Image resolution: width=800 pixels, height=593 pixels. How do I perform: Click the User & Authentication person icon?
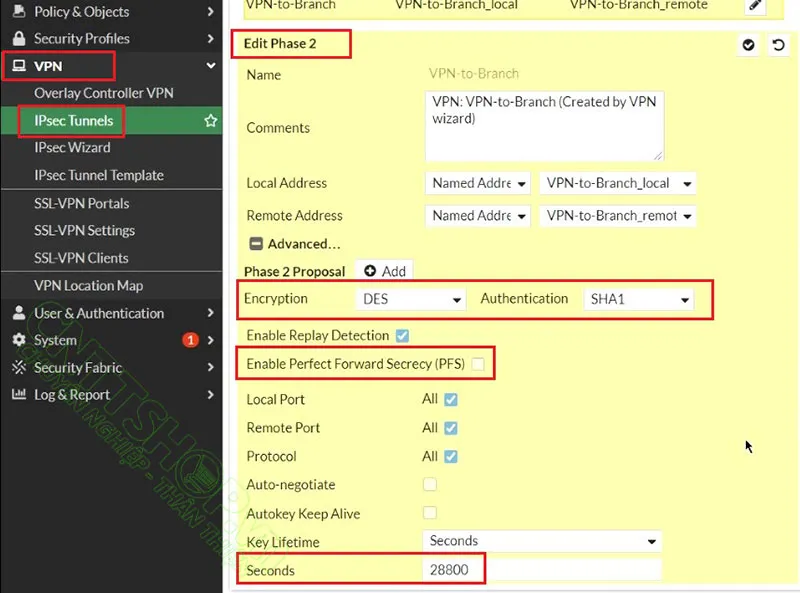(x=18, y=313)
